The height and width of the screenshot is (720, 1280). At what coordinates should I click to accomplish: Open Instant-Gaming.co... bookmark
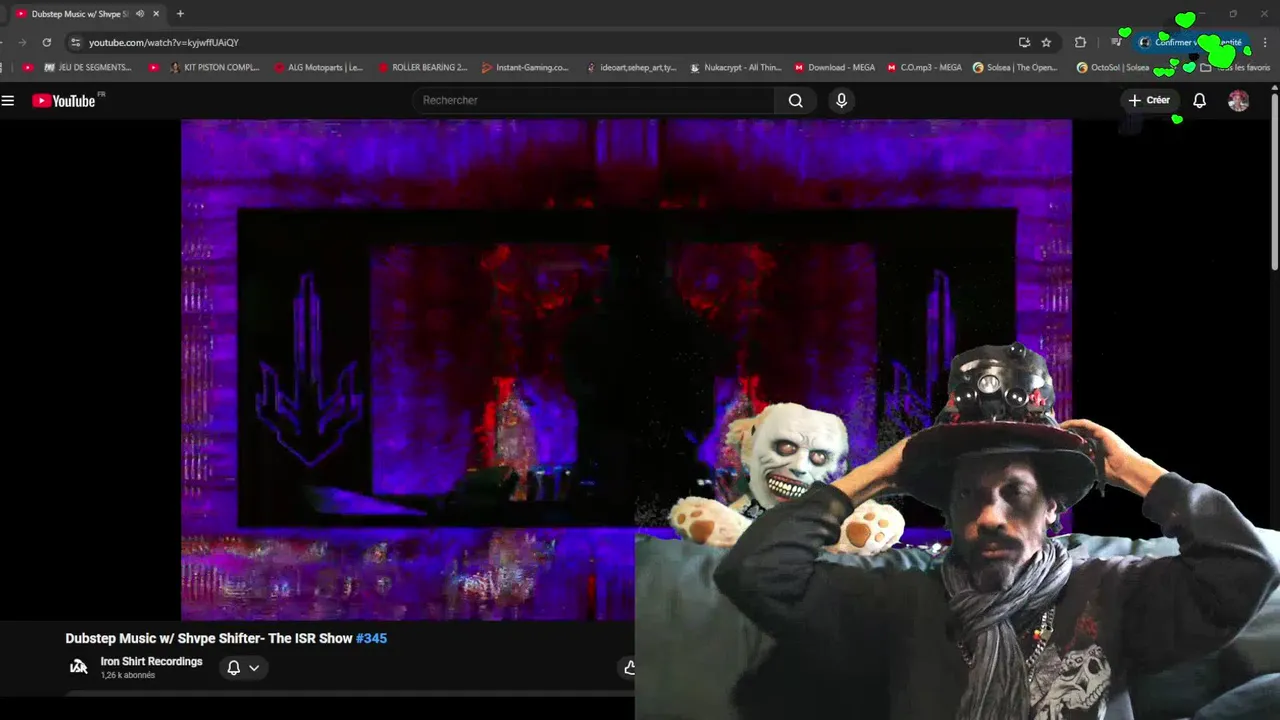click(x=525, y=68)
